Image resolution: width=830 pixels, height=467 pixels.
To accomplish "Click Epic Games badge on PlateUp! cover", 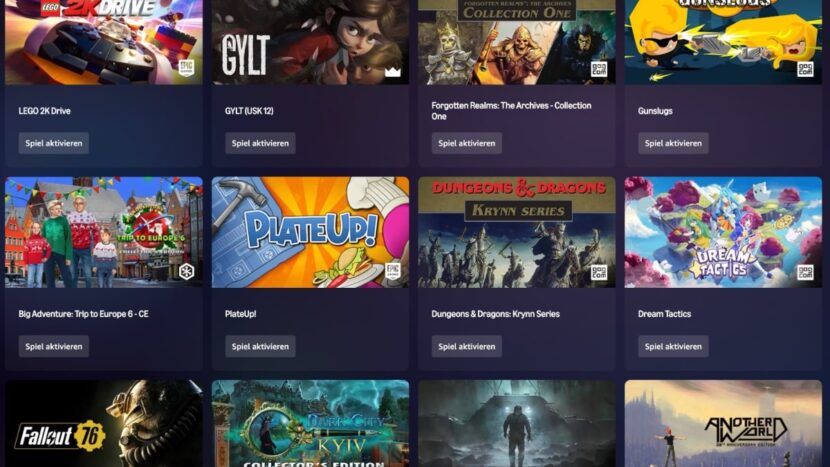I will tap(392, 272).
